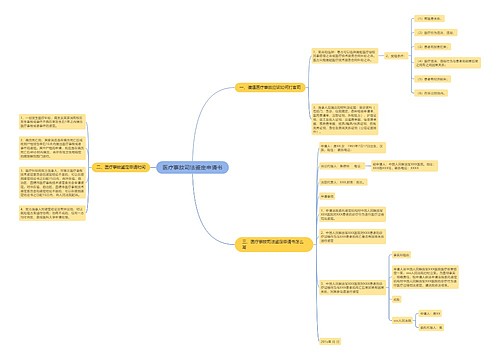
Task: Select the large paragraph node numbered 3 under branch 一
Action: pyautogui.click(x=345, y=119)
